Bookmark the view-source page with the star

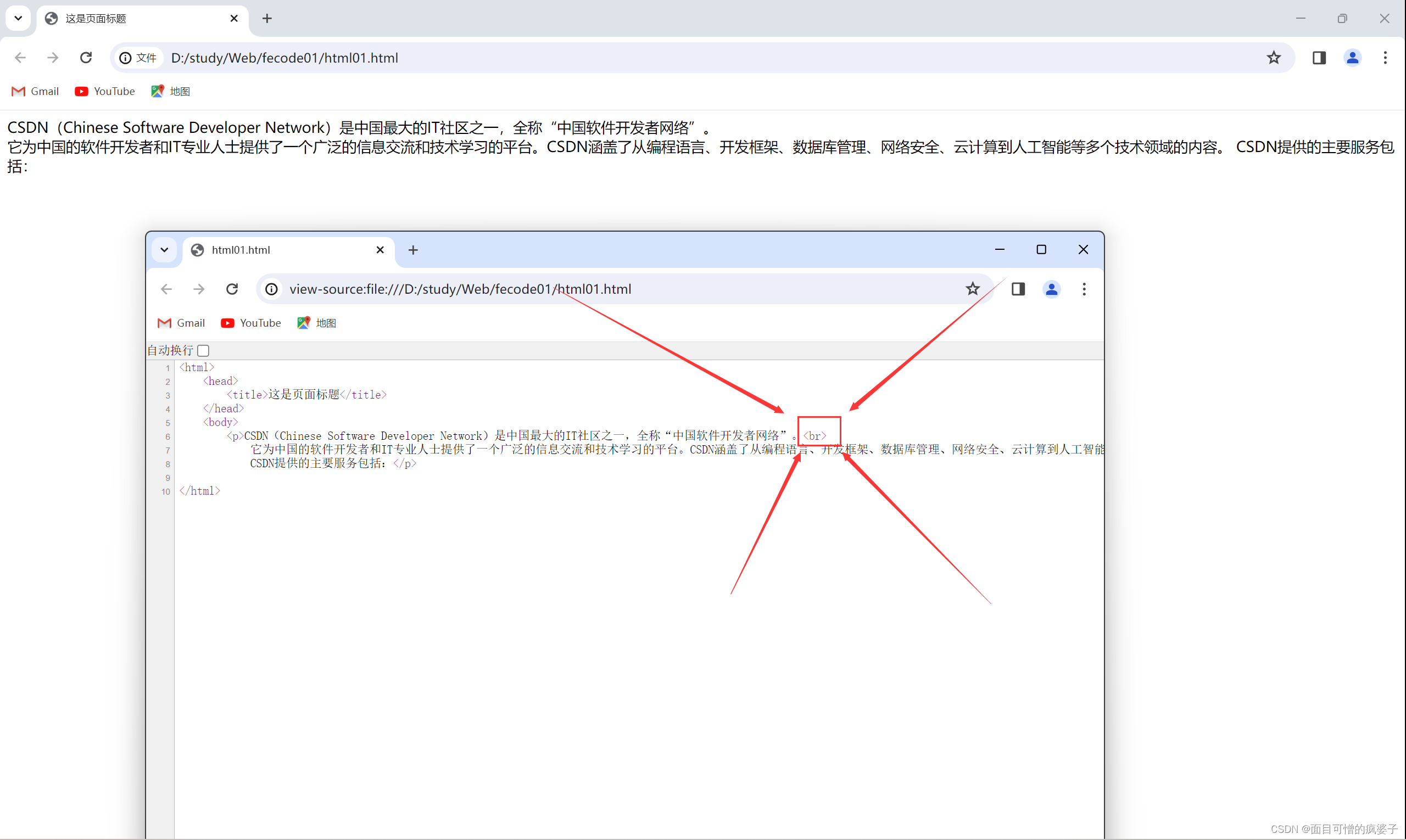[973, 289]
